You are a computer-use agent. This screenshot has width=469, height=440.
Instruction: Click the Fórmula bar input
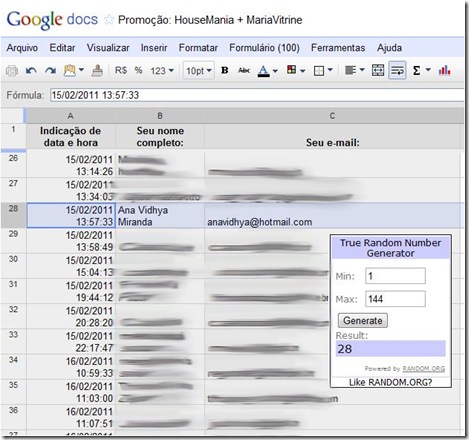[257, 95]
